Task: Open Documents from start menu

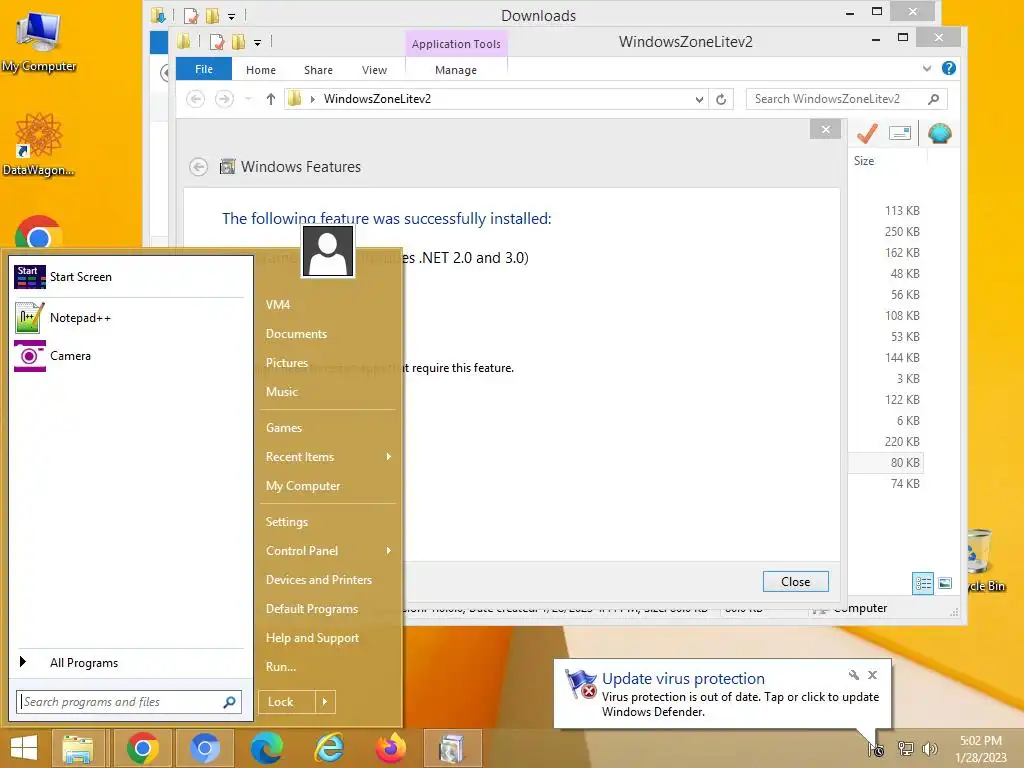Action: (296, 334)
